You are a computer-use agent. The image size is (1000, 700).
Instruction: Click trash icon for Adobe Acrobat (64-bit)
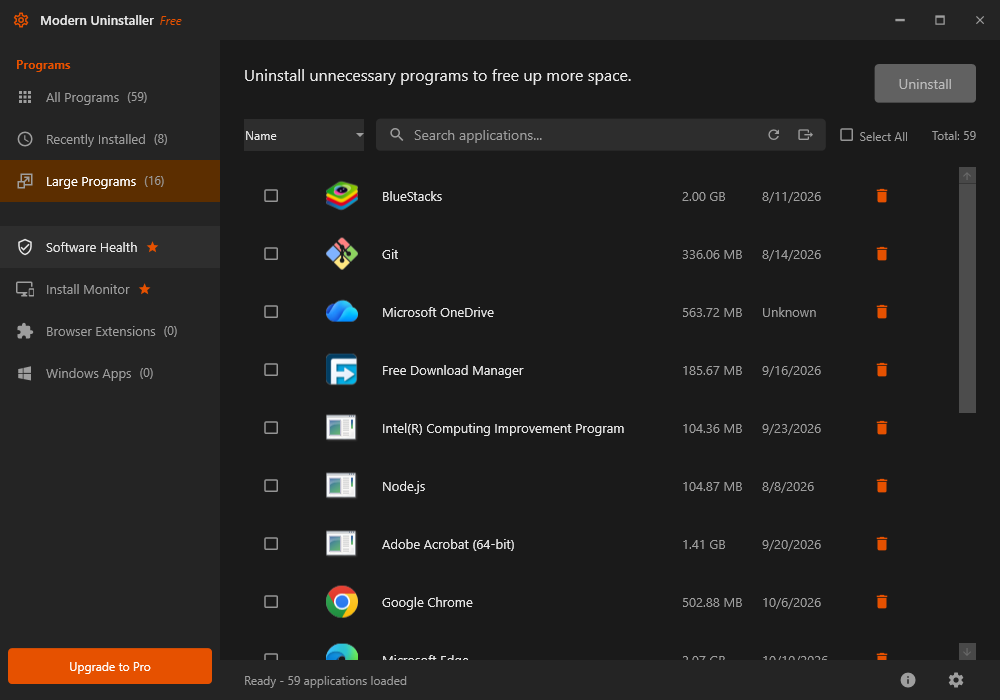pyautogui.click(x=882, y=544)
